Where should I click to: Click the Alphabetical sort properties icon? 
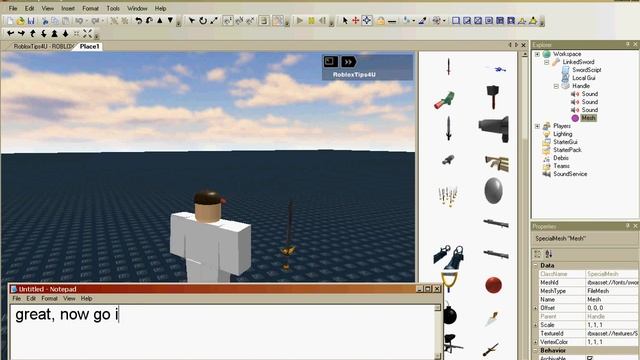(549, 254)
